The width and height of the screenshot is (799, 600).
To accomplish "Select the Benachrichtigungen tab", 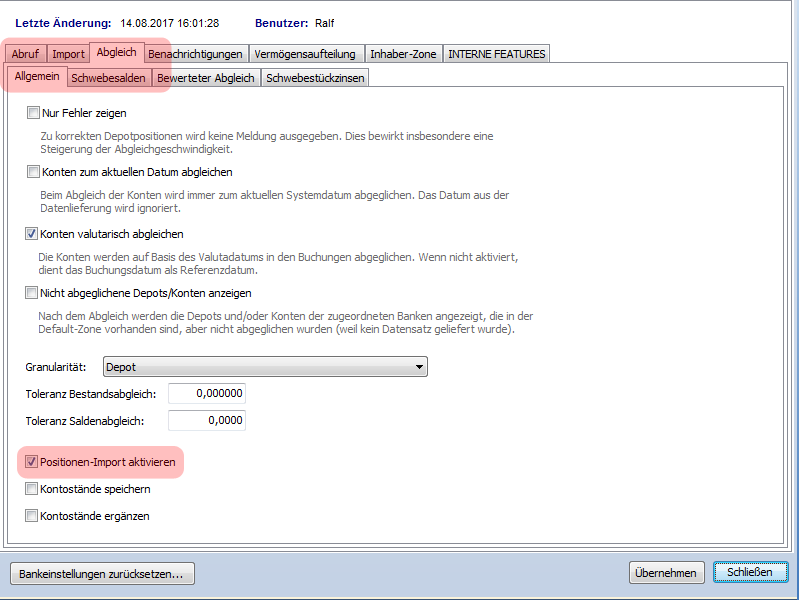I will (x=195, y=54).
